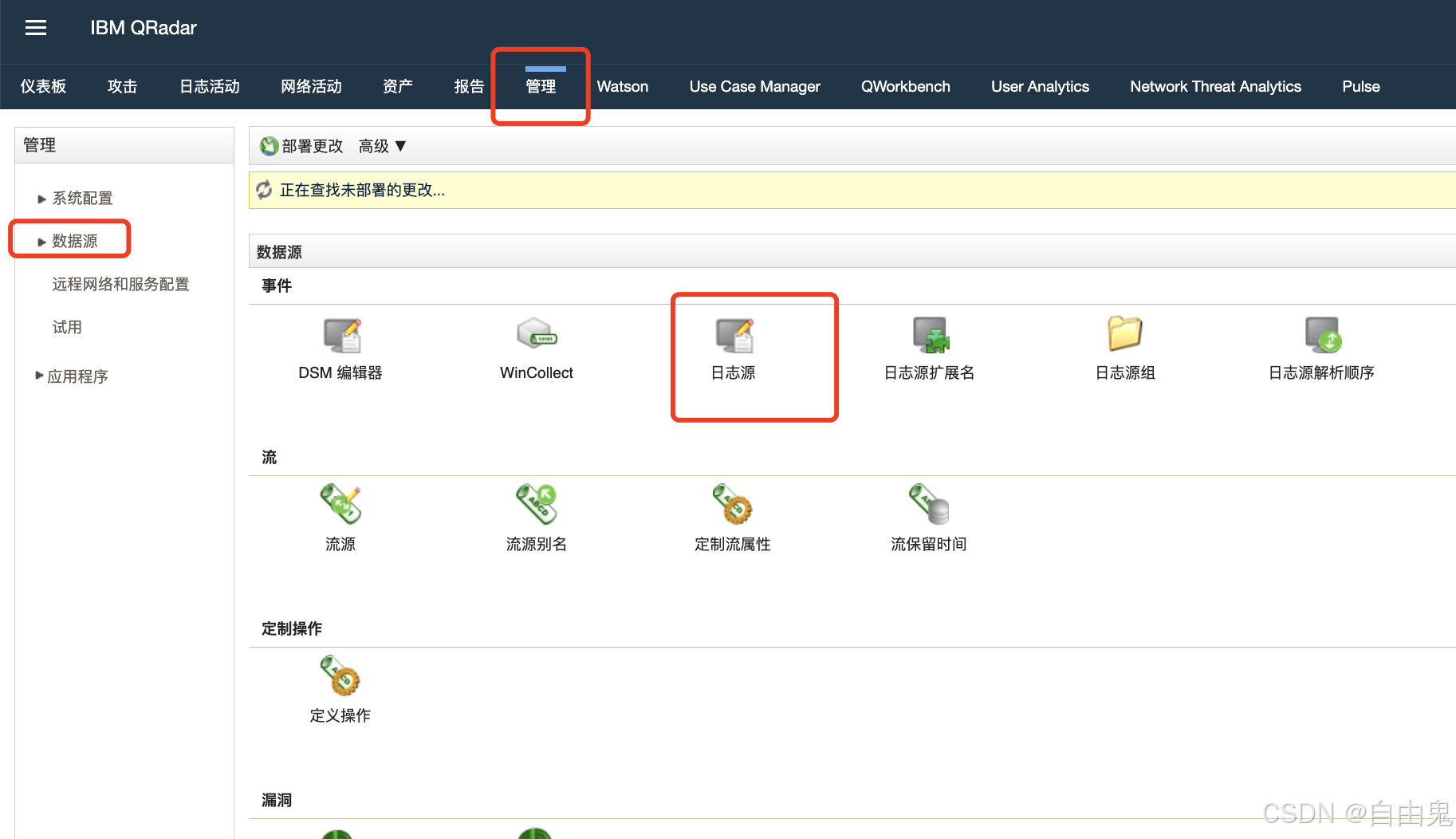The height and width of the screenshot is (839, 1456).
Task: Switch to the Pulse tab
Action: pyautogui.click(x=1360, y=86)
